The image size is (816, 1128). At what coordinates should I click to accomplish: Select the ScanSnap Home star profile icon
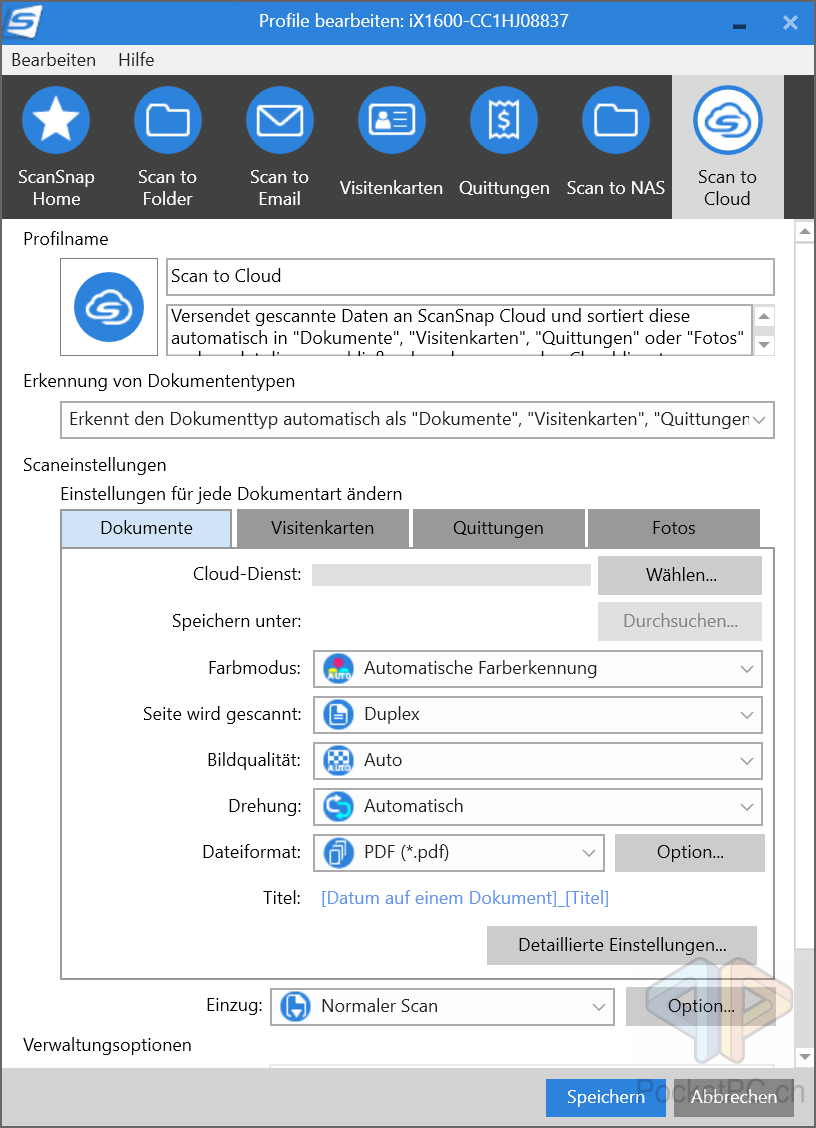[56, 120]
